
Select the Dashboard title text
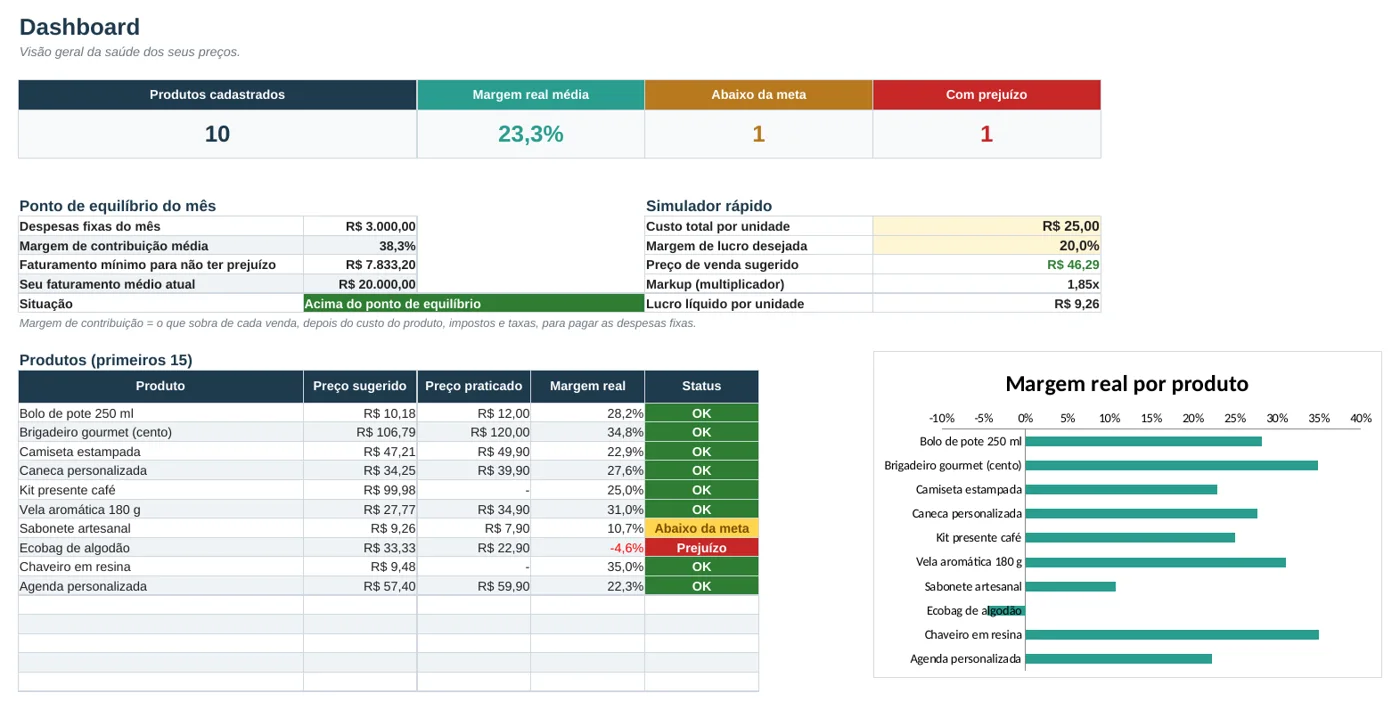point(79,27)
